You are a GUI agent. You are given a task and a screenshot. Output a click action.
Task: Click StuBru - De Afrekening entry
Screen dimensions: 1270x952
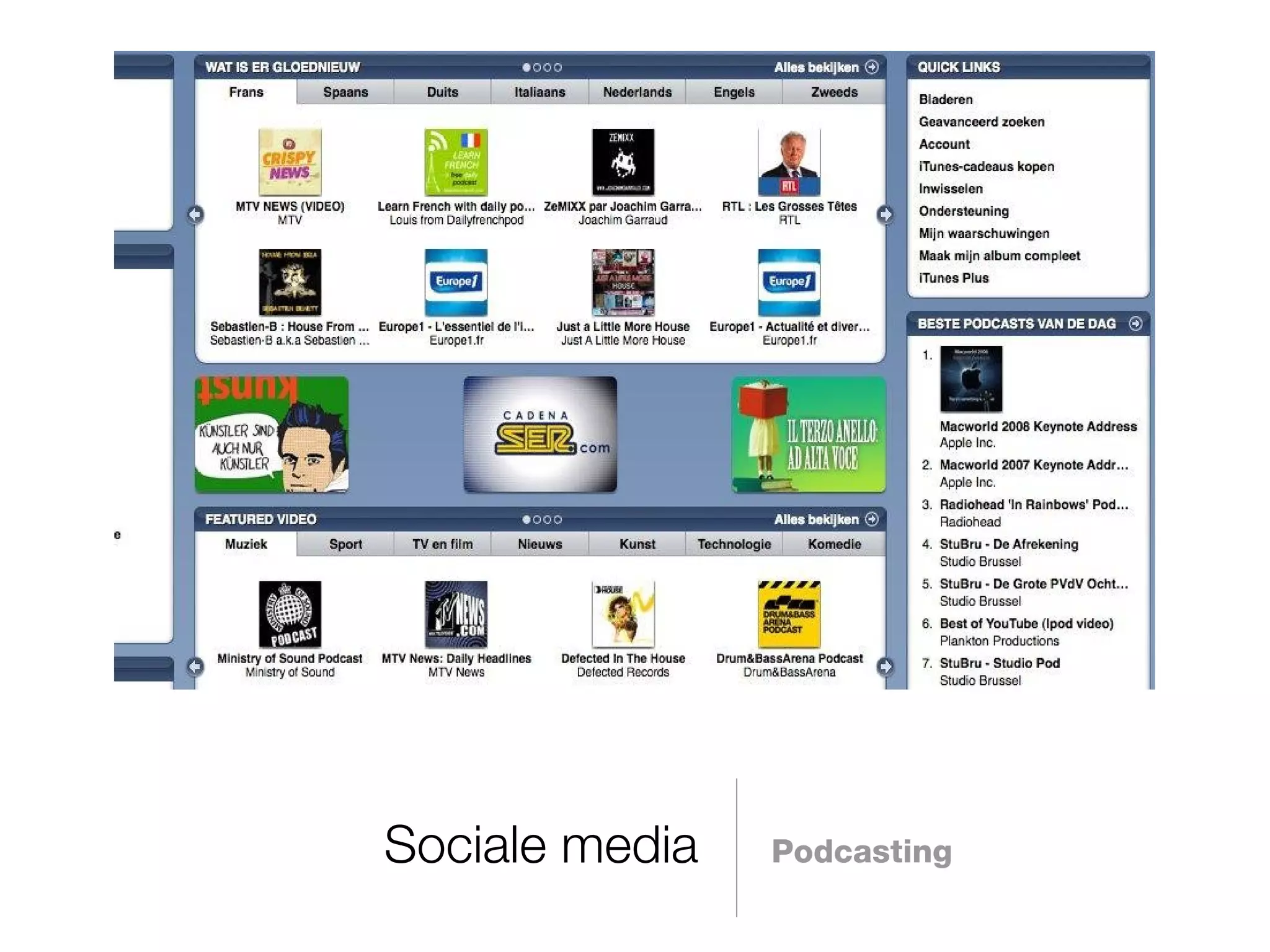(x=1009, y=552)
